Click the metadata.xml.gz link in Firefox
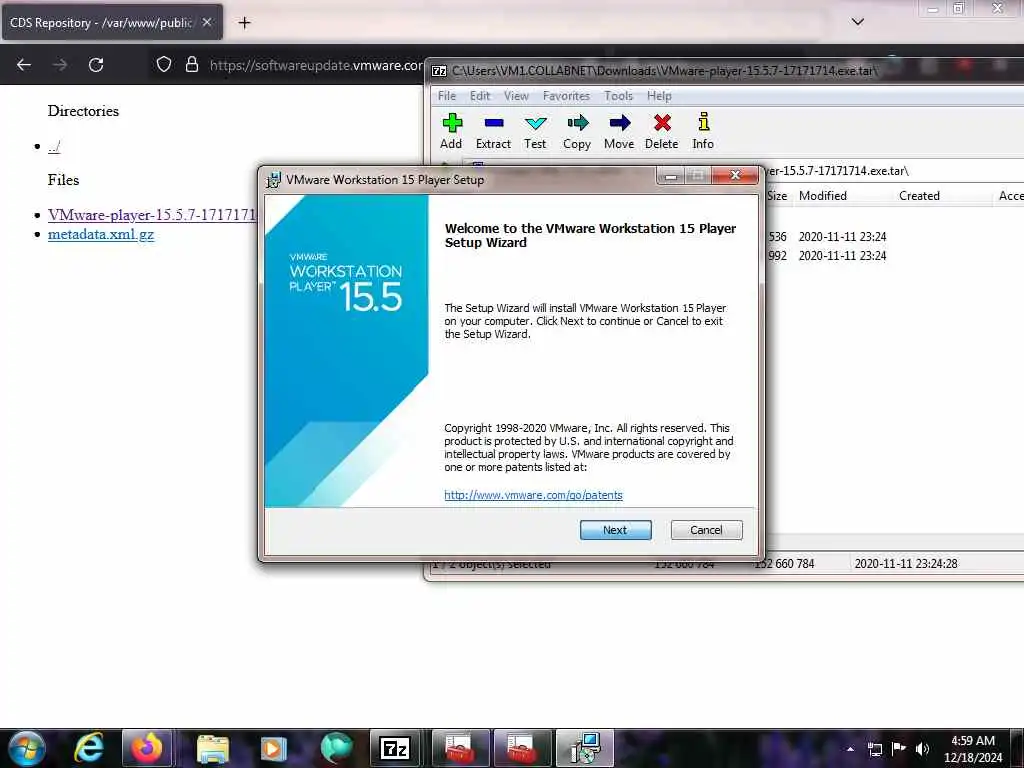Image resolution: width=1024 pixels, height=768 pixels. 101,234
